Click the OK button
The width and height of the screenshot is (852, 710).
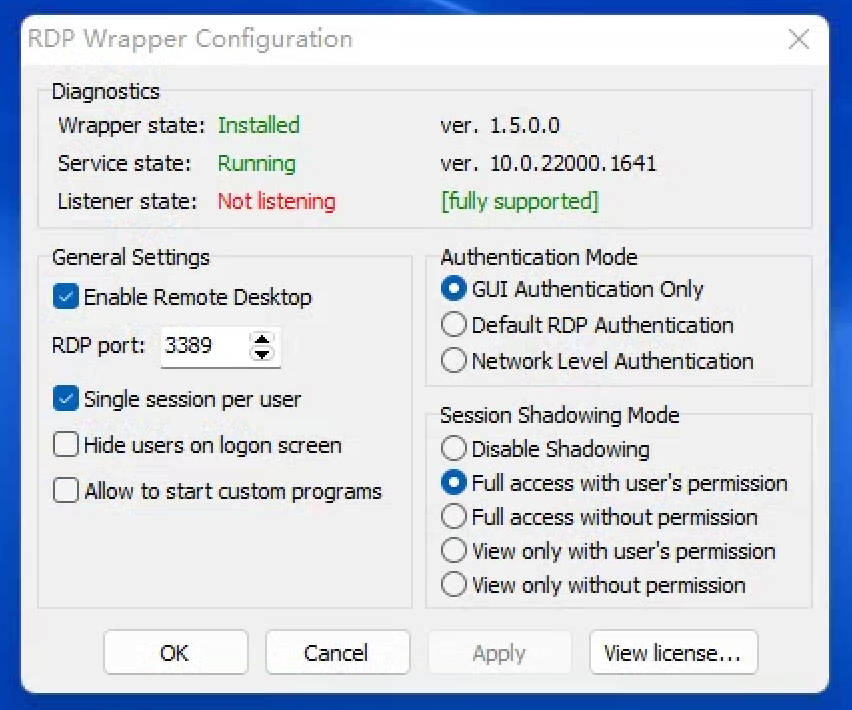point(175,652)
